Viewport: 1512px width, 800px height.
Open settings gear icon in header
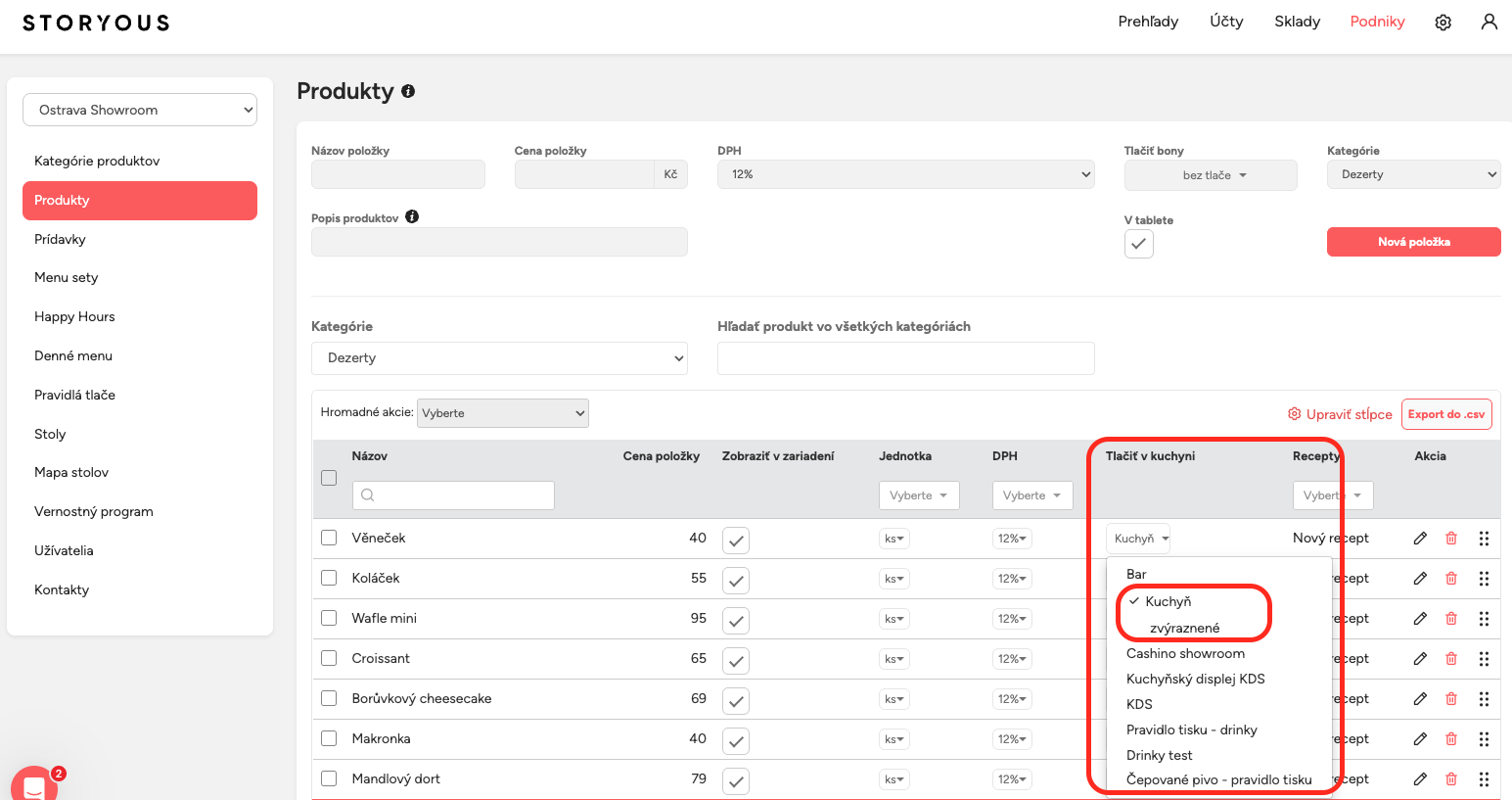[1443, 23]
